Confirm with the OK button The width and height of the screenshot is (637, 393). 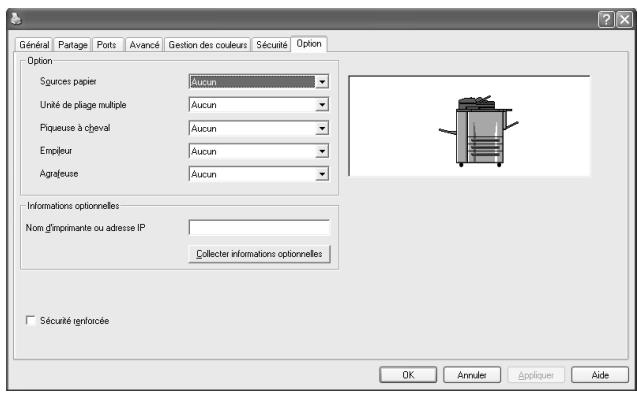pos(408,375)
